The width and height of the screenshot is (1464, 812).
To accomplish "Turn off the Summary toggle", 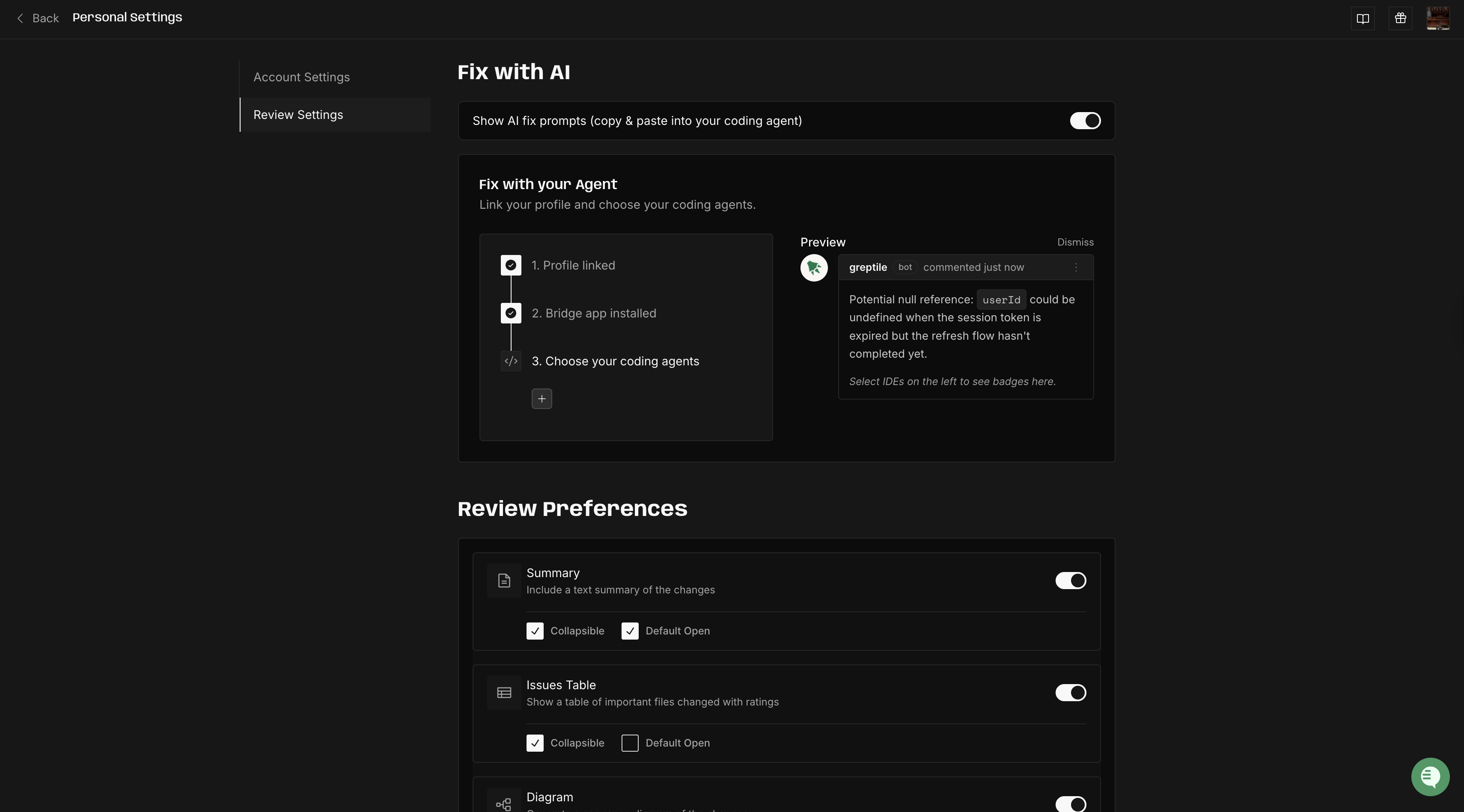I will [1070, 580].
